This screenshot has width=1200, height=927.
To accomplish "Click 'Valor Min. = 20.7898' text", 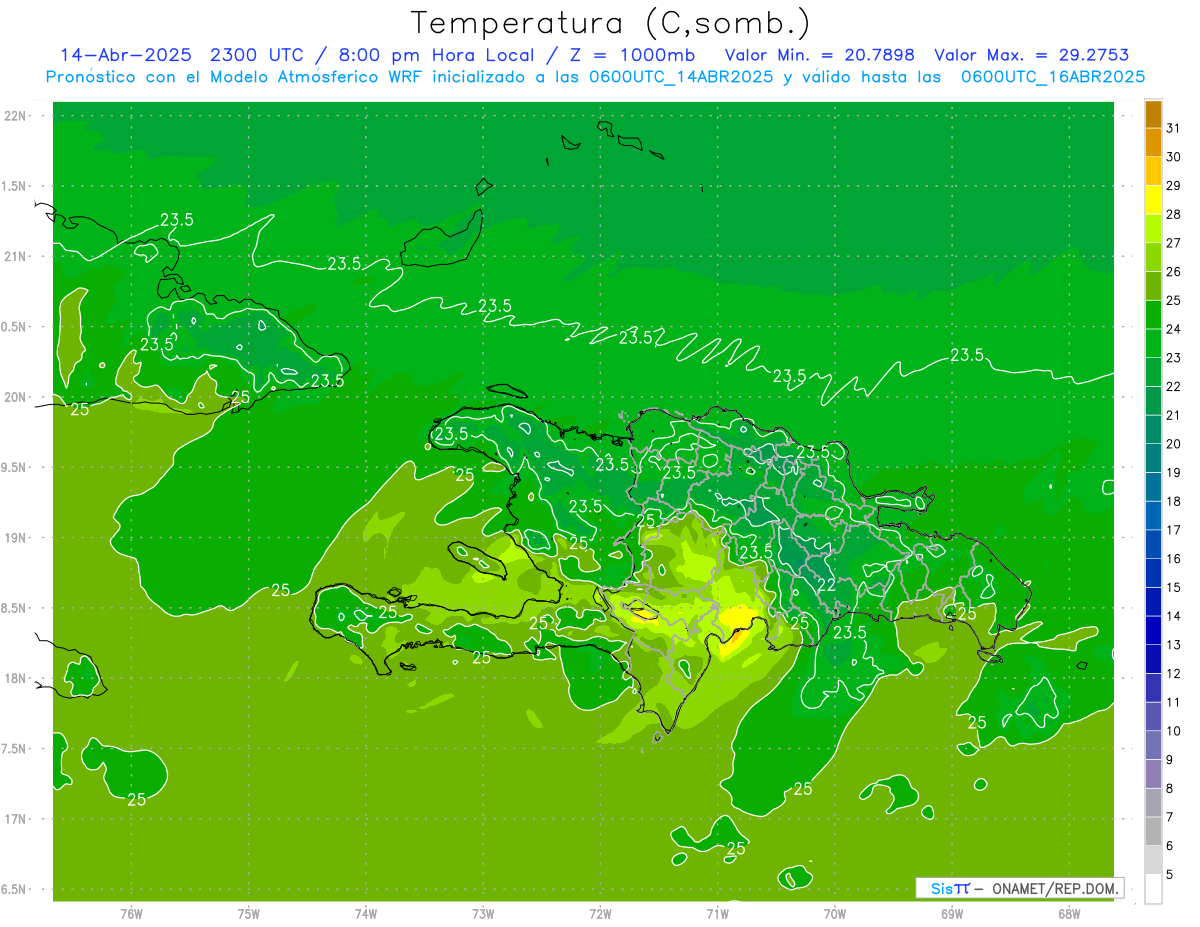I will (819, 55).
